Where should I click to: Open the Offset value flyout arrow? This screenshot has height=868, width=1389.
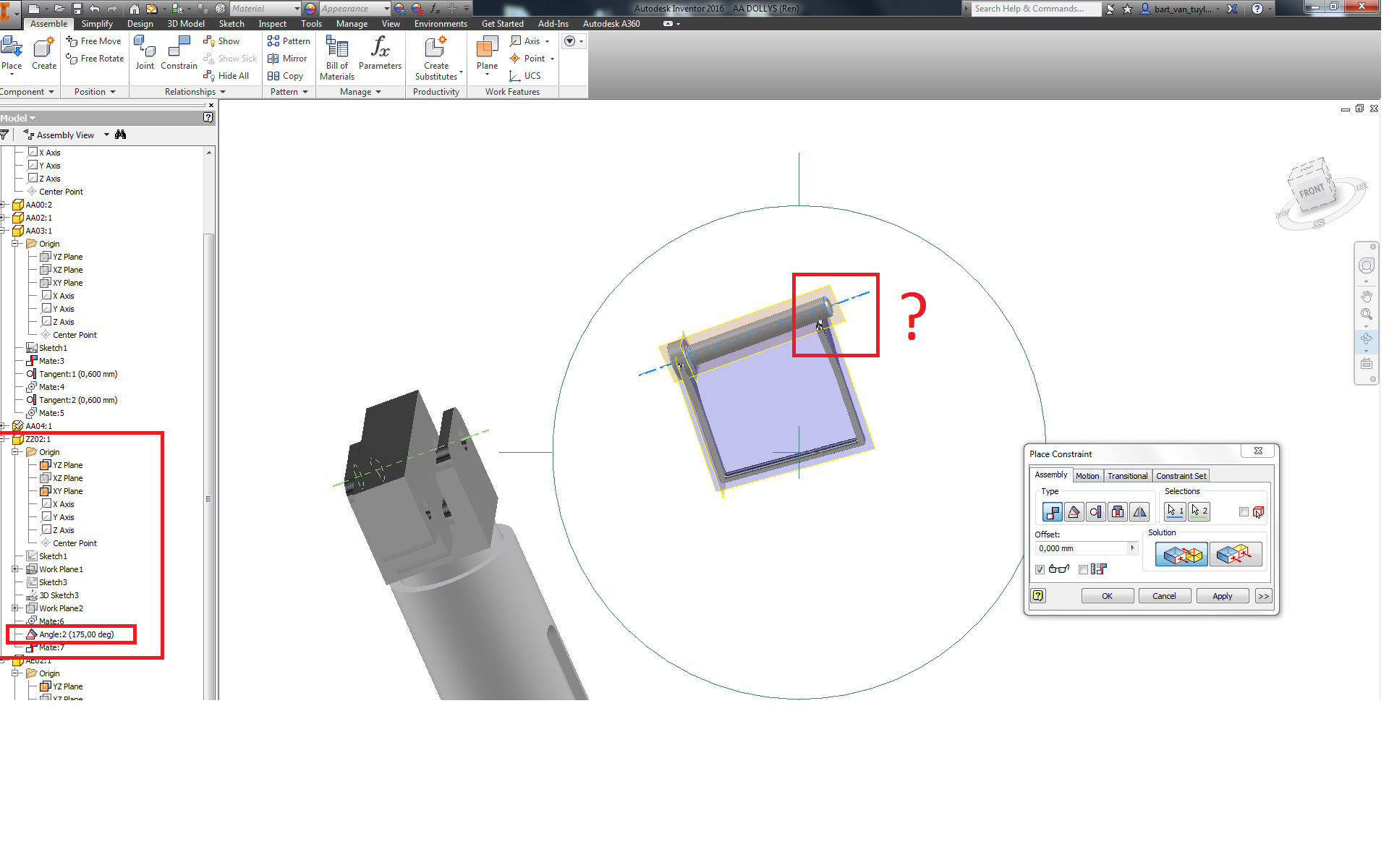(1133, 548)
